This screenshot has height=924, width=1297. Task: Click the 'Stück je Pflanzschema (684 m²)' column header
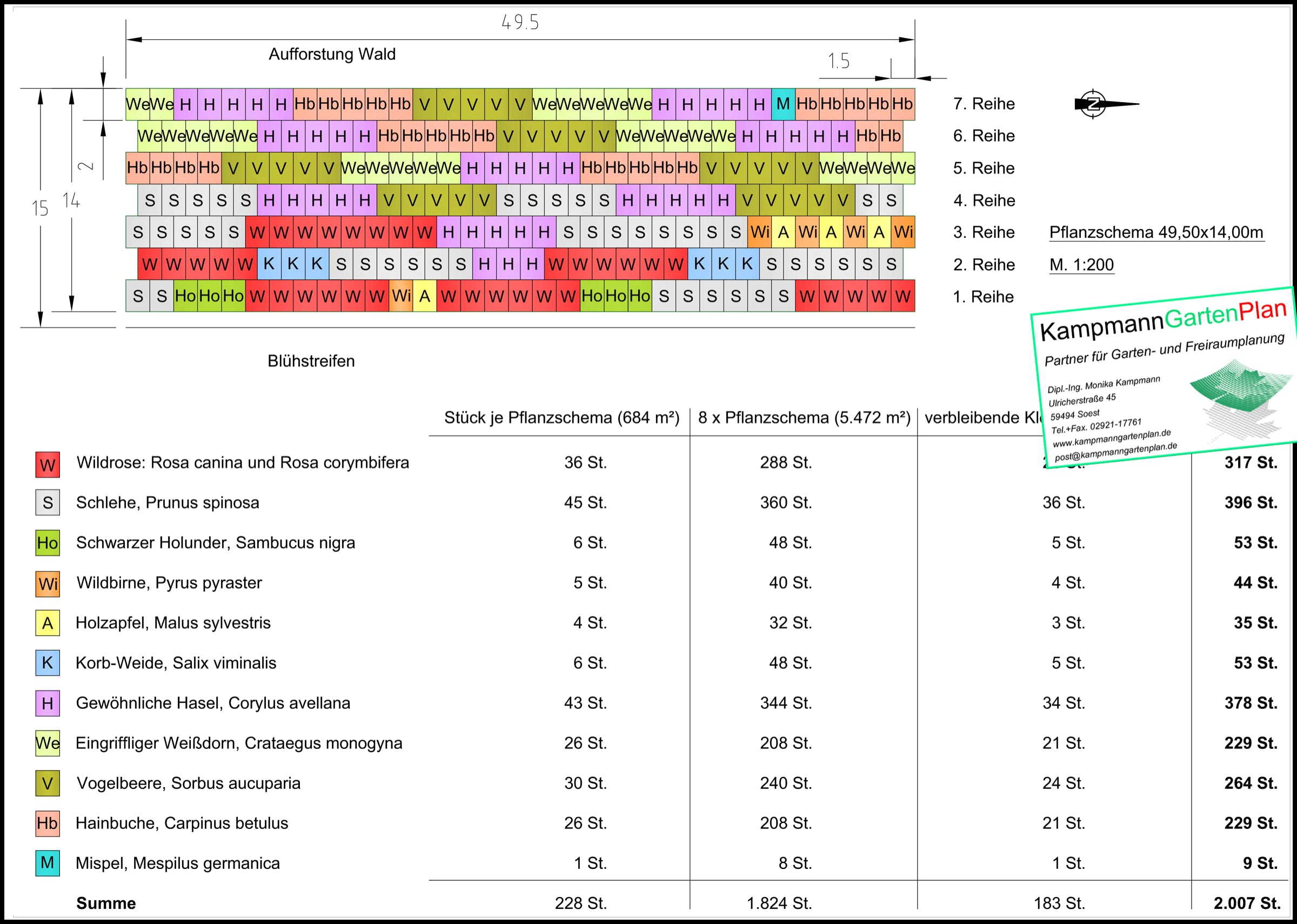[561, 418]
